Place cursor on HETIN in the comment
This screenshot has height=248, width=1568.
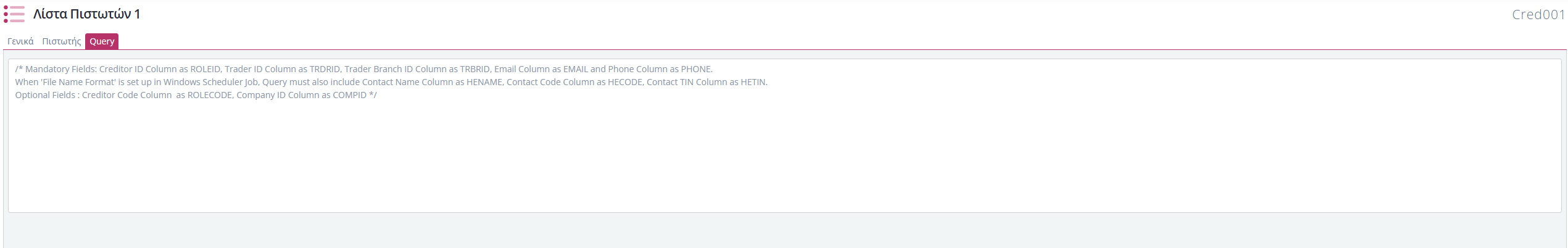click(753, 82)
